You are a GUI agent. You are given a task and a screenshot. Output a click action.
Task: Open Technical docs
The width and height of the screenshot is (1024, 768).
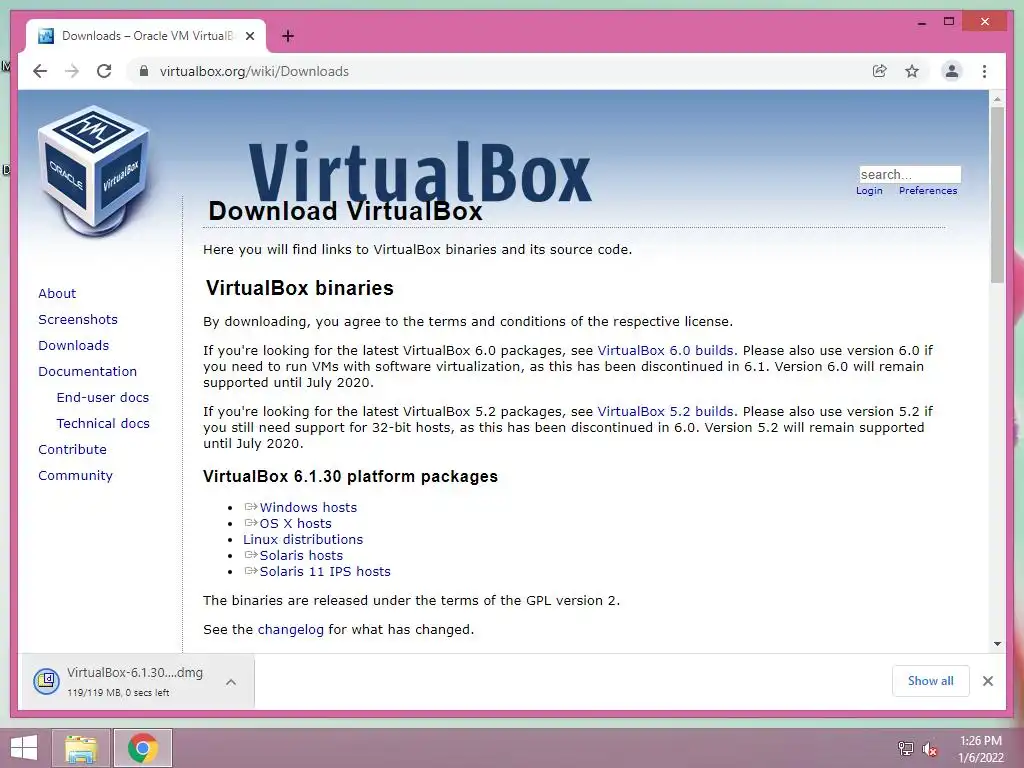[x=103, y=424]
